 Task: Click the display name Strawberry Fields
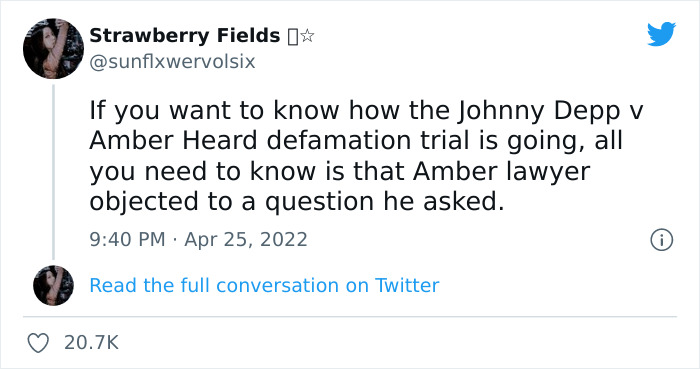[185, 36]
